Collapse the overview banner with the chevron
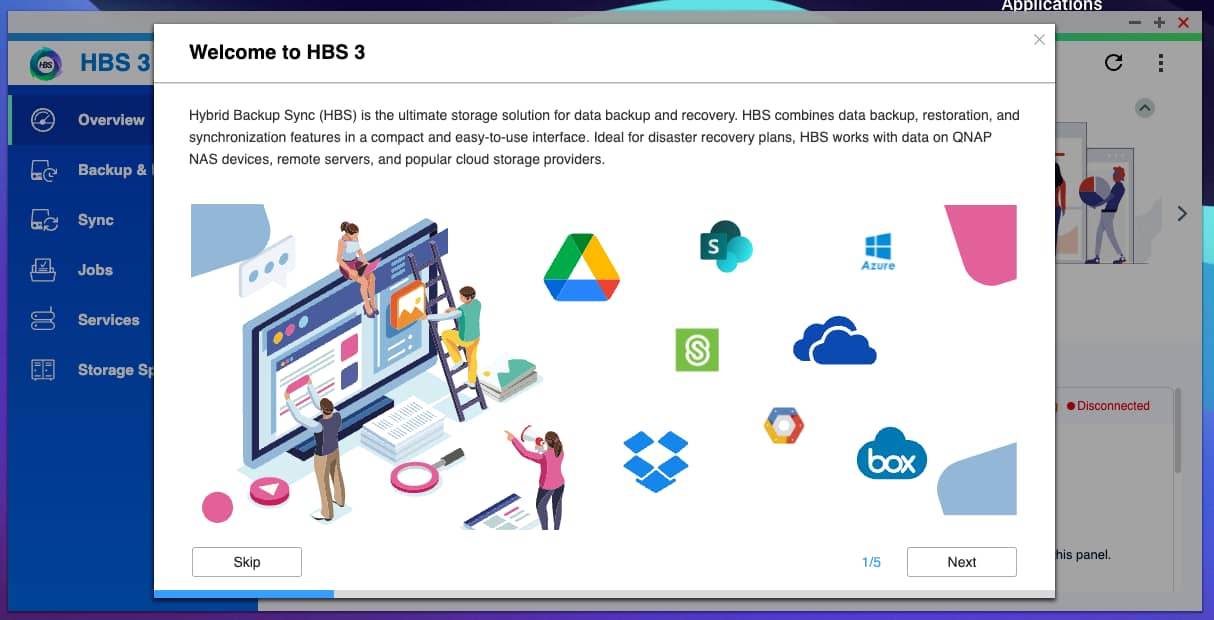The width and height of the screenshot is (1214, 620). (1146, 107)
